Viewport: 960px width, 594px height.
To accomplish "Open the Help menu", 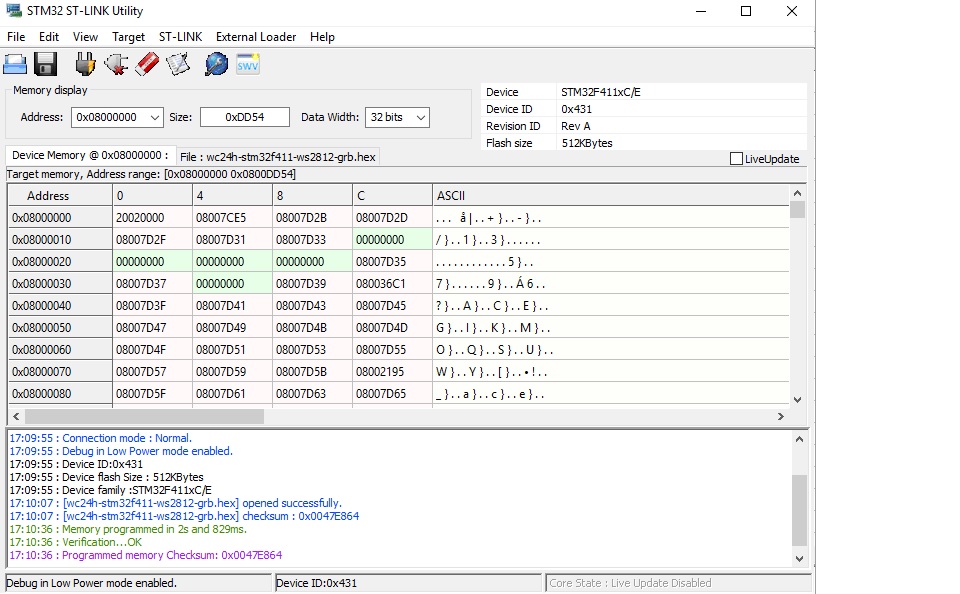I will pyautogui.click(x=322, y=37).
